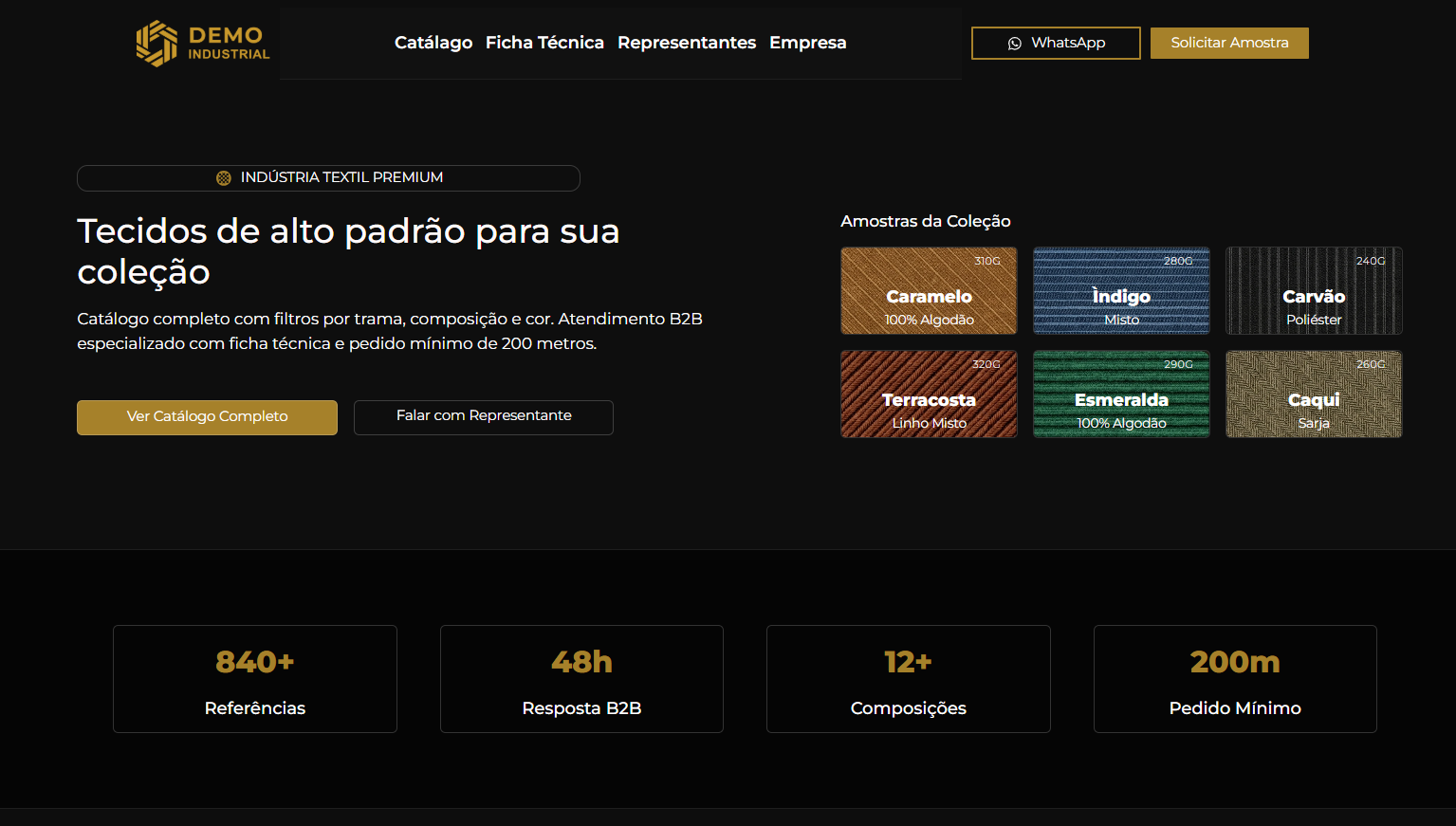Screen dimensions: 1456x826
Task: Click the Demo Industrial hexagon logo
Action: pos(157,44)
